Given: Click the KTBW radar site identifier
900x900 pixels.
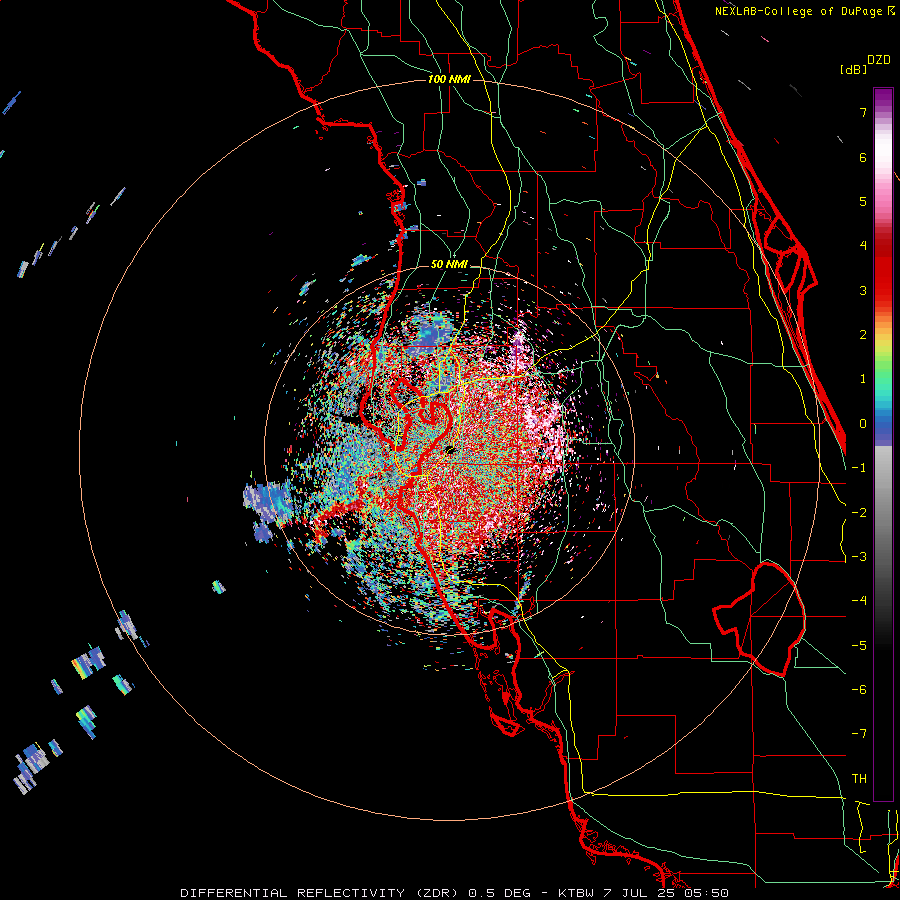Looking at the screenshot, I should 576,893.
